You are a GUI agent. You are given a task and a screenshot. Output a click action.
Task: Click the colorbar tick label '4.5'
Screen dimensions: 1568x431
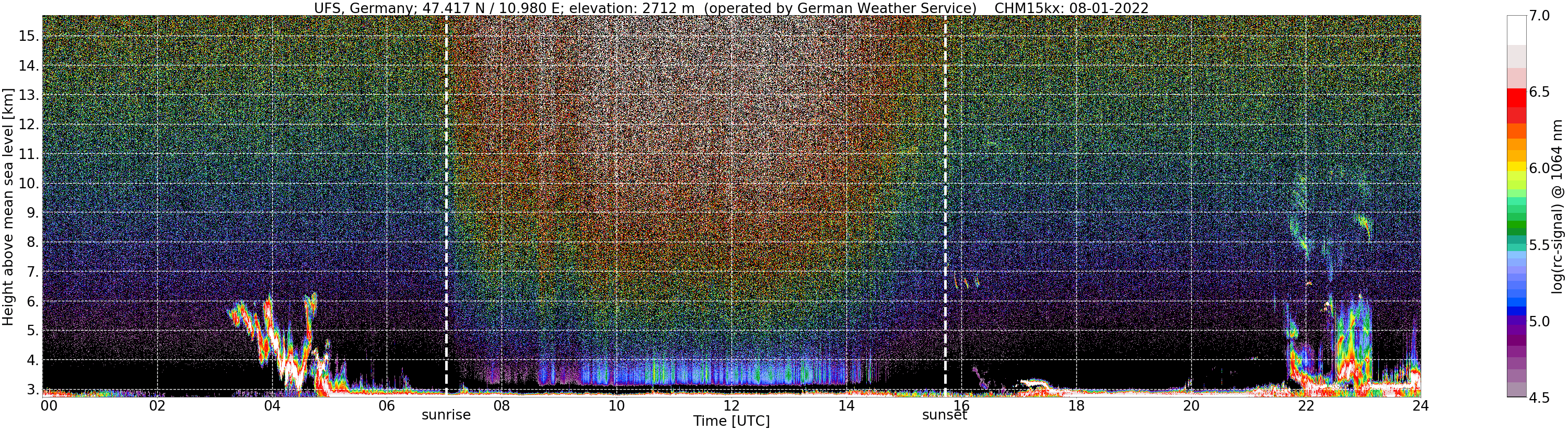pyautogui.click(x=1540, y=398)
